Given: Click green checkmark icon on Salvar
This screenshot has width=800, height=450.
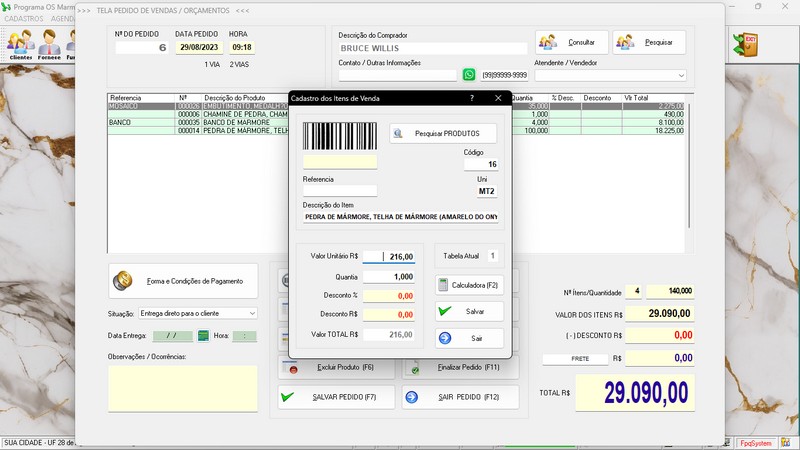Looking at the screenshot, I should click(x=445, y=311).
